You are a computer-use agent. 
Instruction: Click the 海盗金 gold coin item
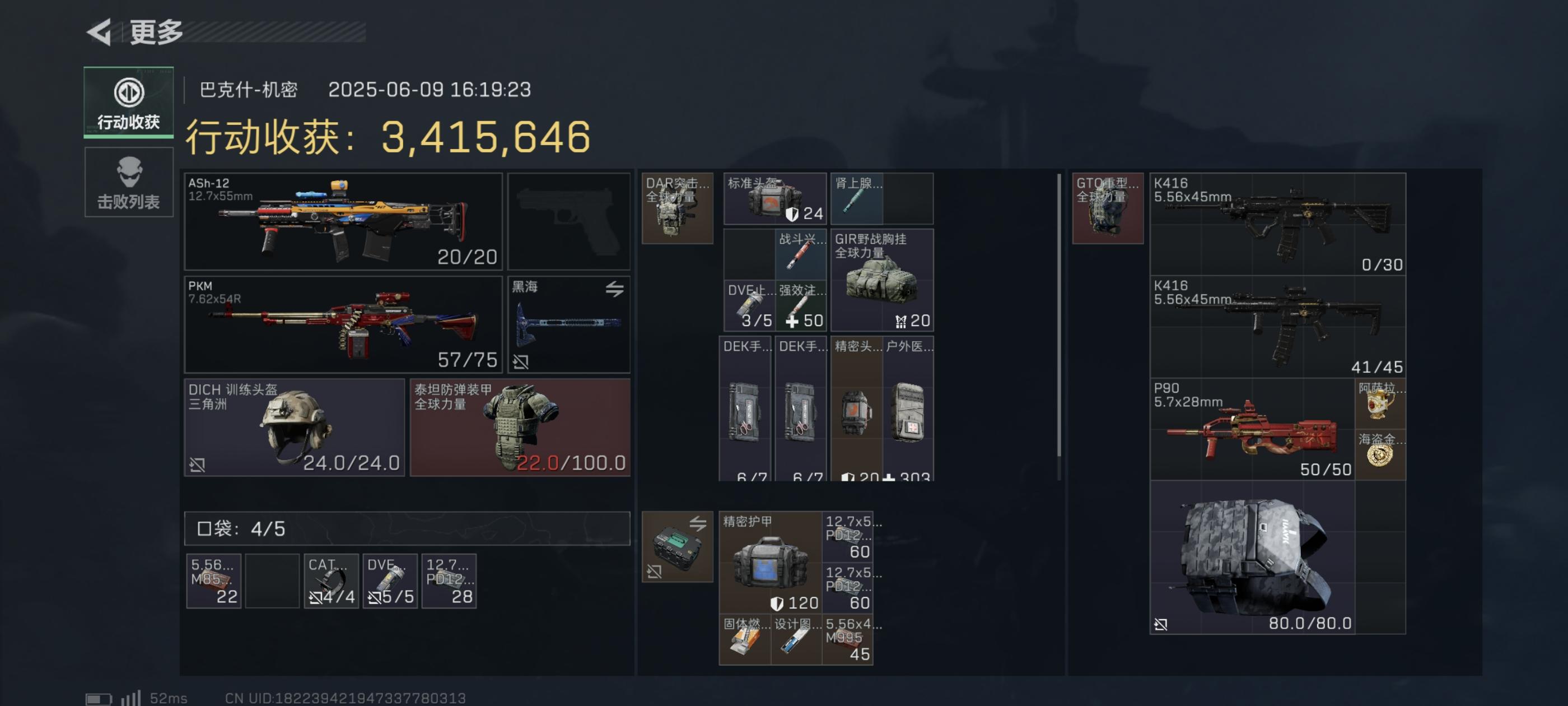1380,454
